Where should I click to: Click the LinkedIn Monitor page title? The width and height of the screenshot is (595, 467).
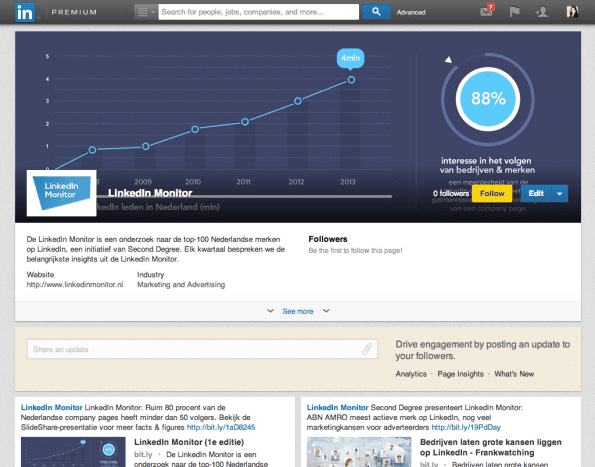click(x=150, y=193)
